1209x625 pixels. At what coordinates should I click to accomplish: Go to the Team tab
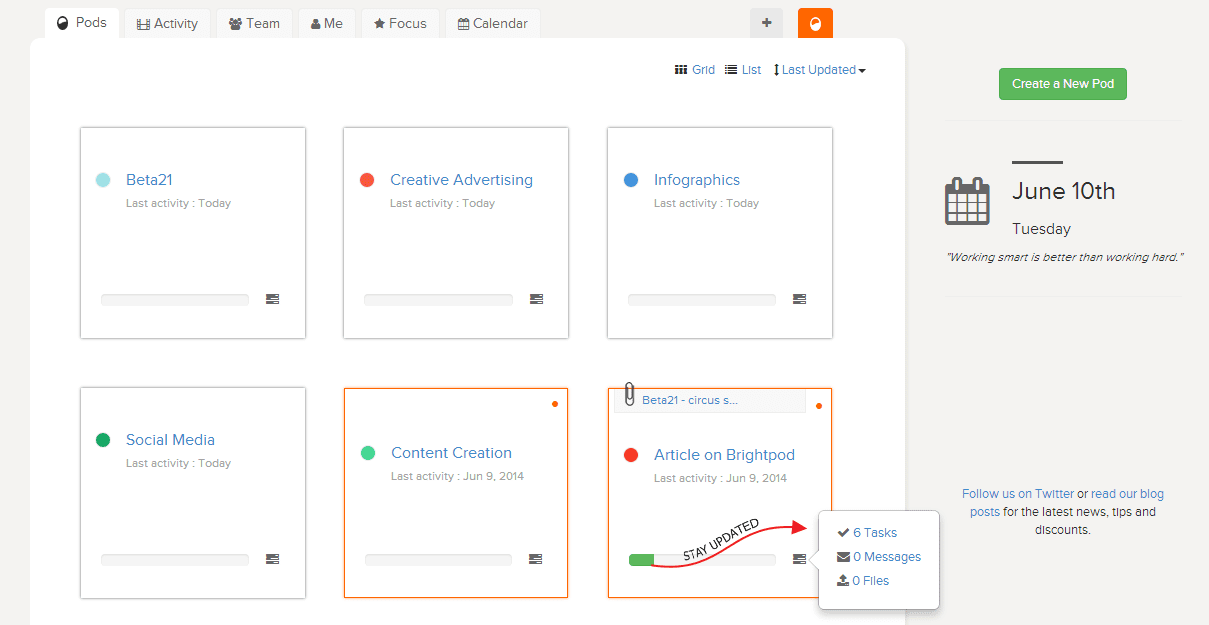(254, 23)
